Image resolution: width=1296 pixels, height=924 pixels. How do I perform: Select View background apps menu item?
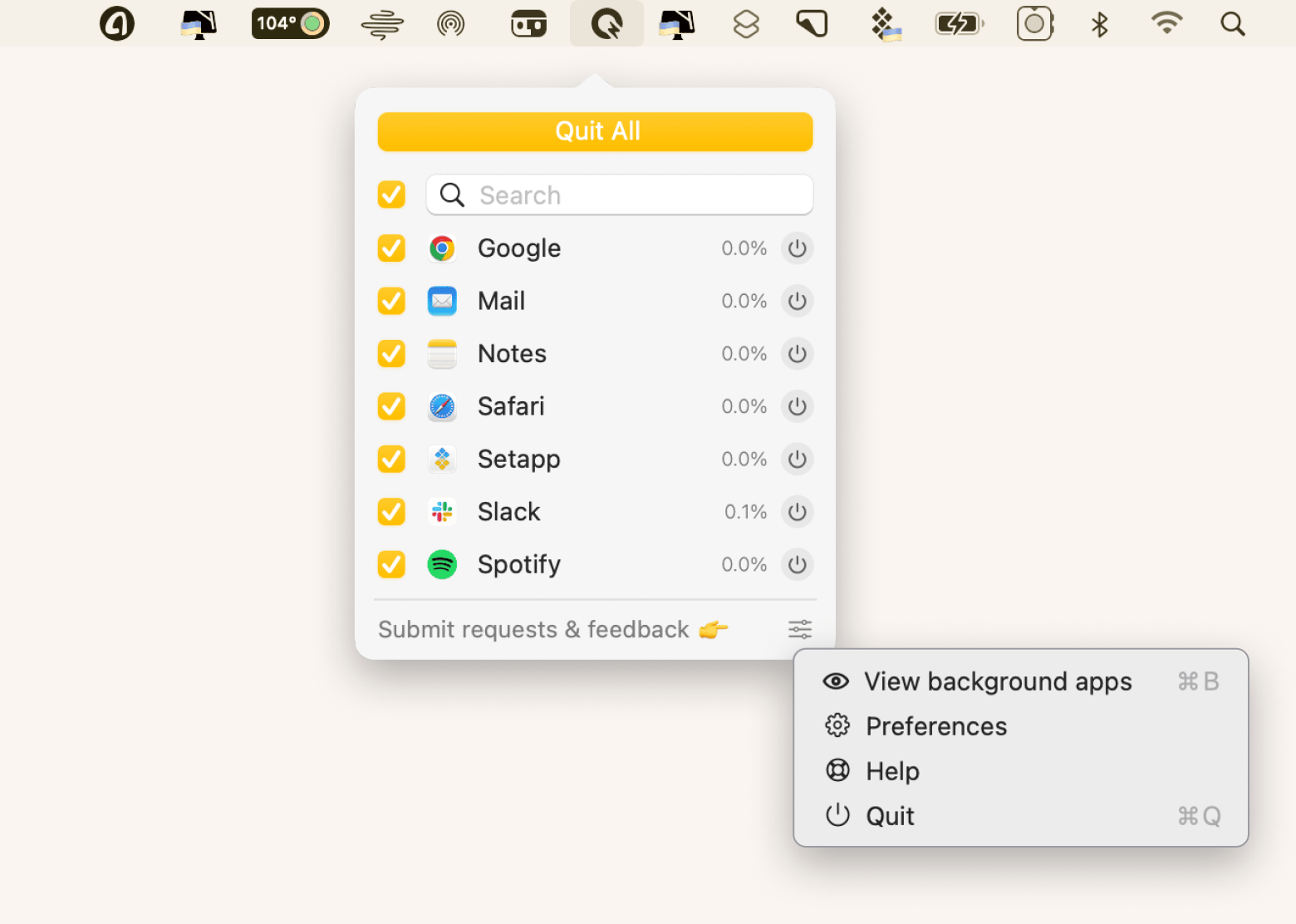[x=997, y=681]
